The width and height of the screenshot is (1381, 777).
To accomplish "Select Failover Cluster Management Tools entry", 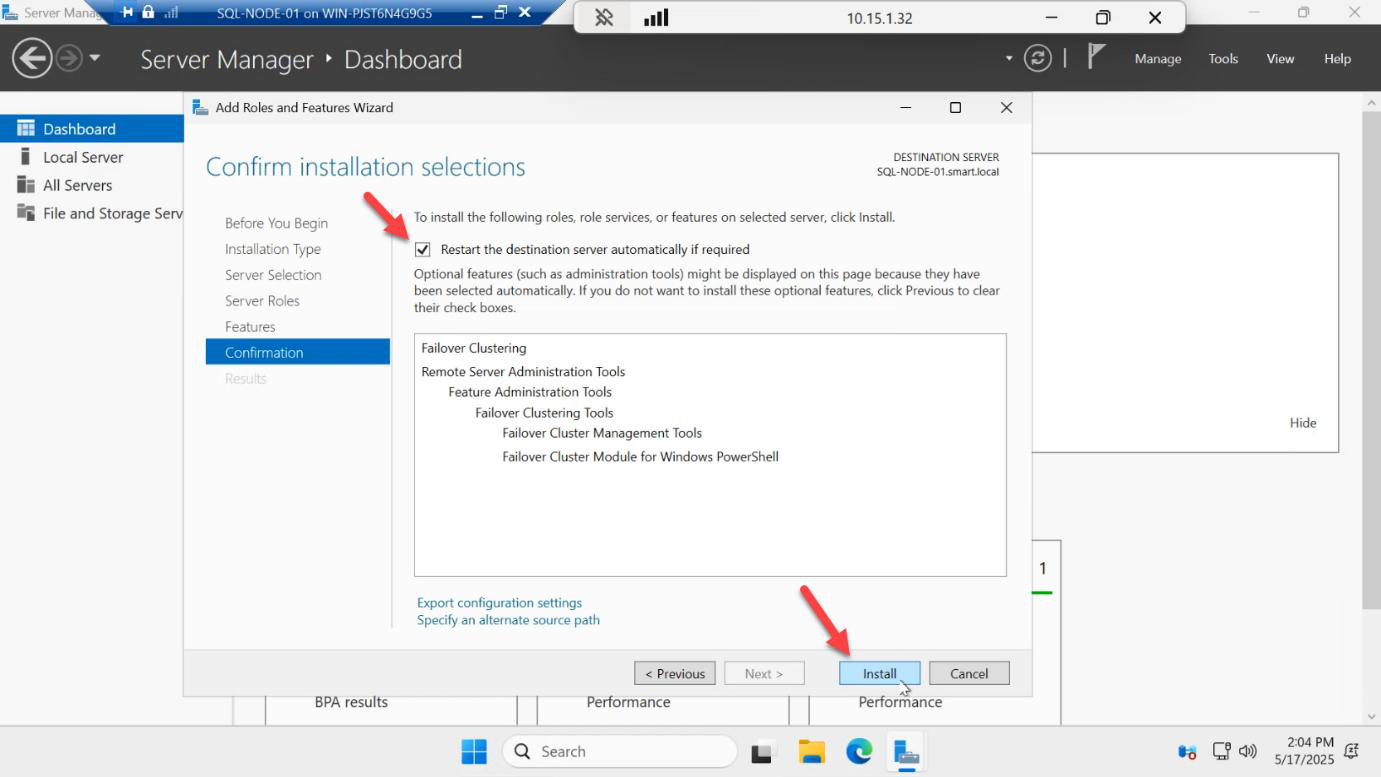I will click(x=602, y=433).
